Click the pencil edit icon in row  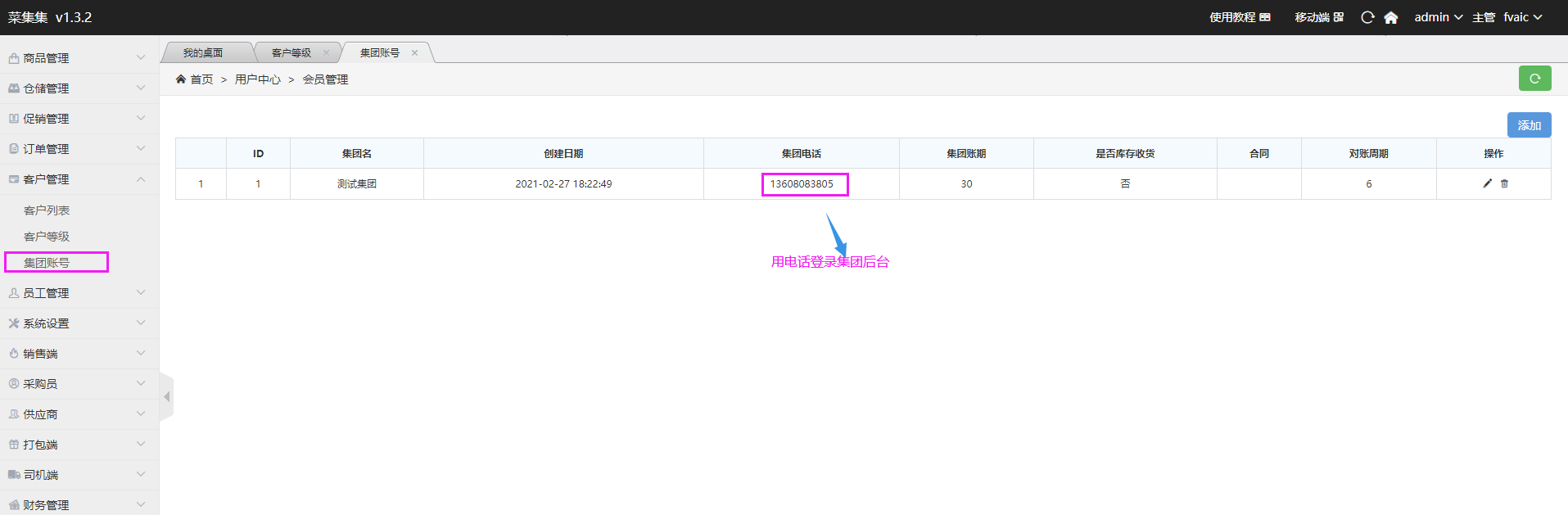pyautogui.click(x=1487, y=183)
